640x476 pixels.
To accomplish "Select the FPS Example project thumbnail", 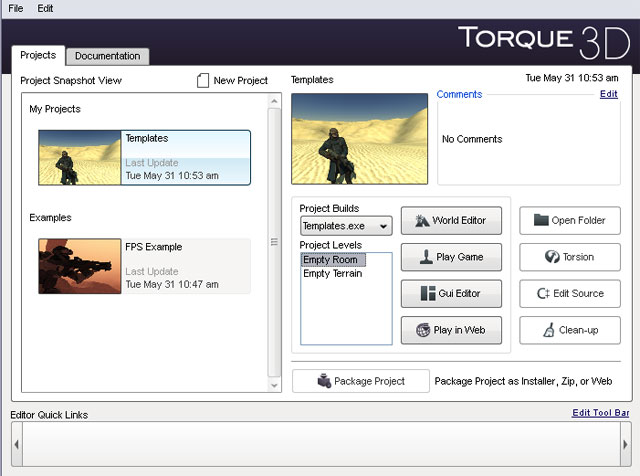I will (80, 265).
